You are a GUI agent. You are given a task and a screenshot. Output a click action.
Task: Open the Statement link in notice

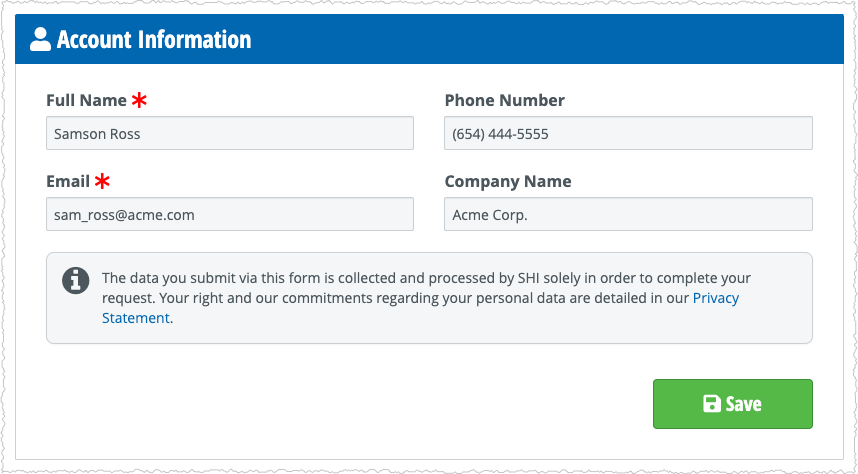point(136,318)
